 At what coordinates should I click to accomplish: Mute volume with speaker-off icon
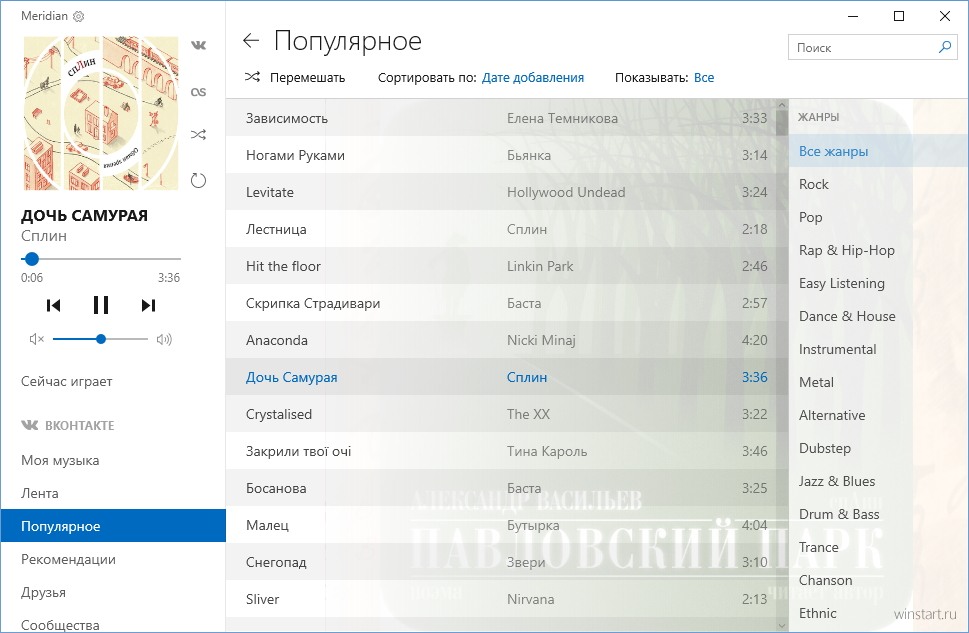click(36, 339)
